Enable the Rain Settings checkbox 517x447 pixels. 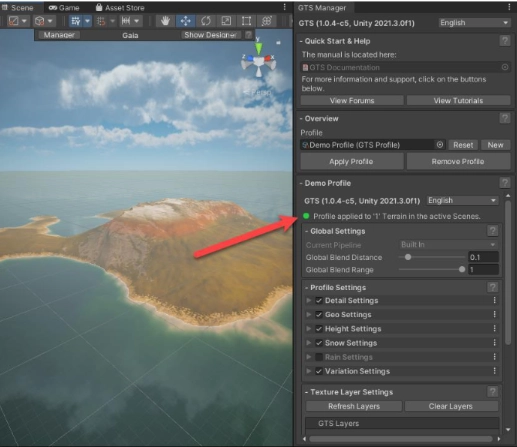coord(319,357)
